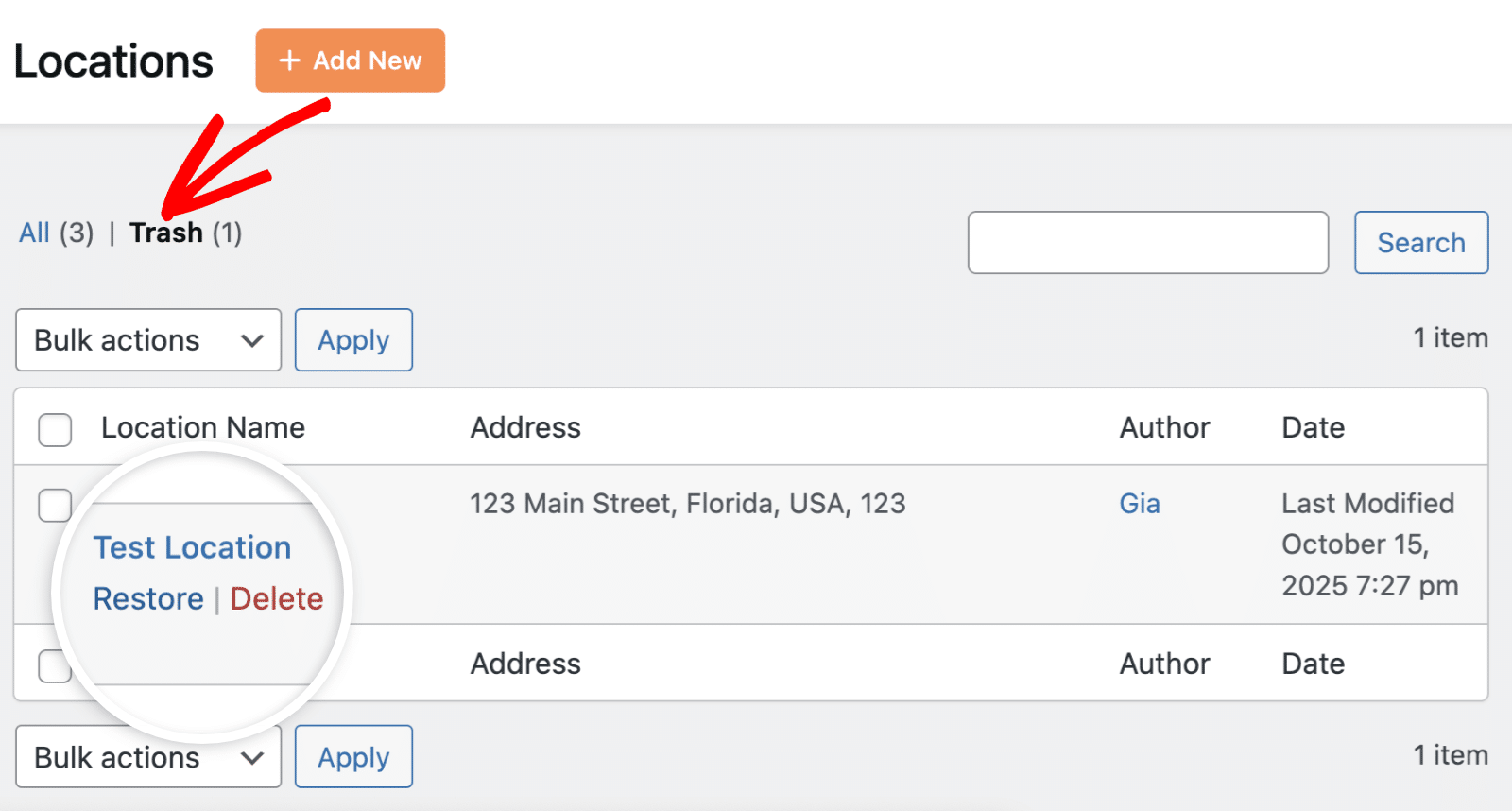Open the All locations filter
Viewport: 1512px width, 811px height.
(34, 233)
